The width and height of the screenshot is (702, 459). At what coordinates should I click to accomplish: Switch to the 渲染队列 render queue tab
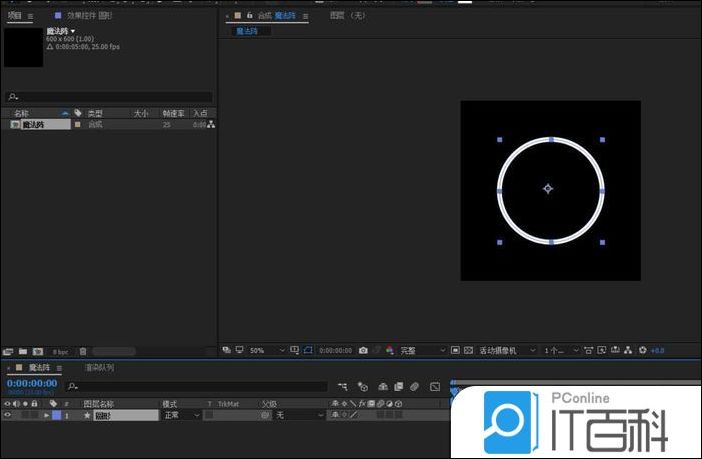99,368
